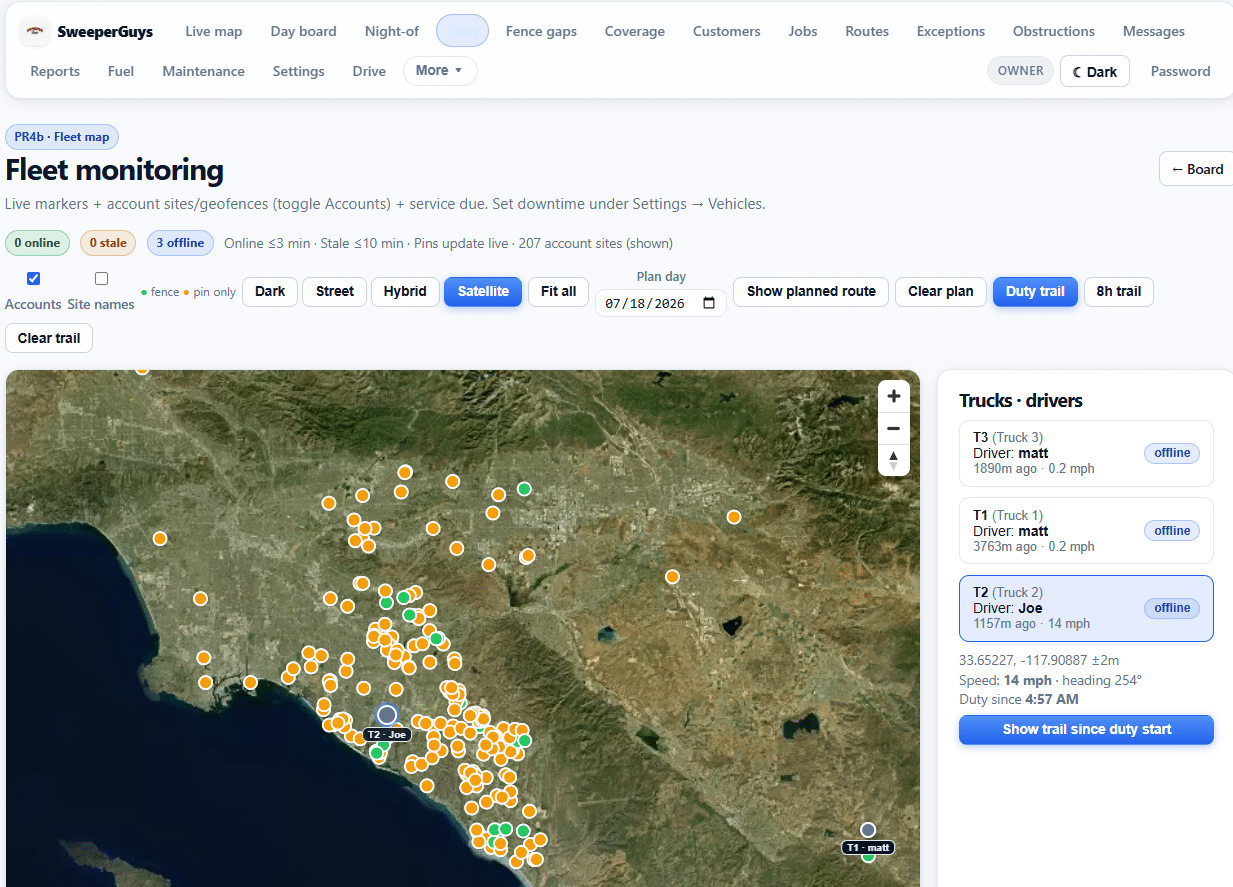Screen dimensions: 1233x887
Task: Click the 0 online status pill
Action: pyautogui.click(x=38, y=243)
